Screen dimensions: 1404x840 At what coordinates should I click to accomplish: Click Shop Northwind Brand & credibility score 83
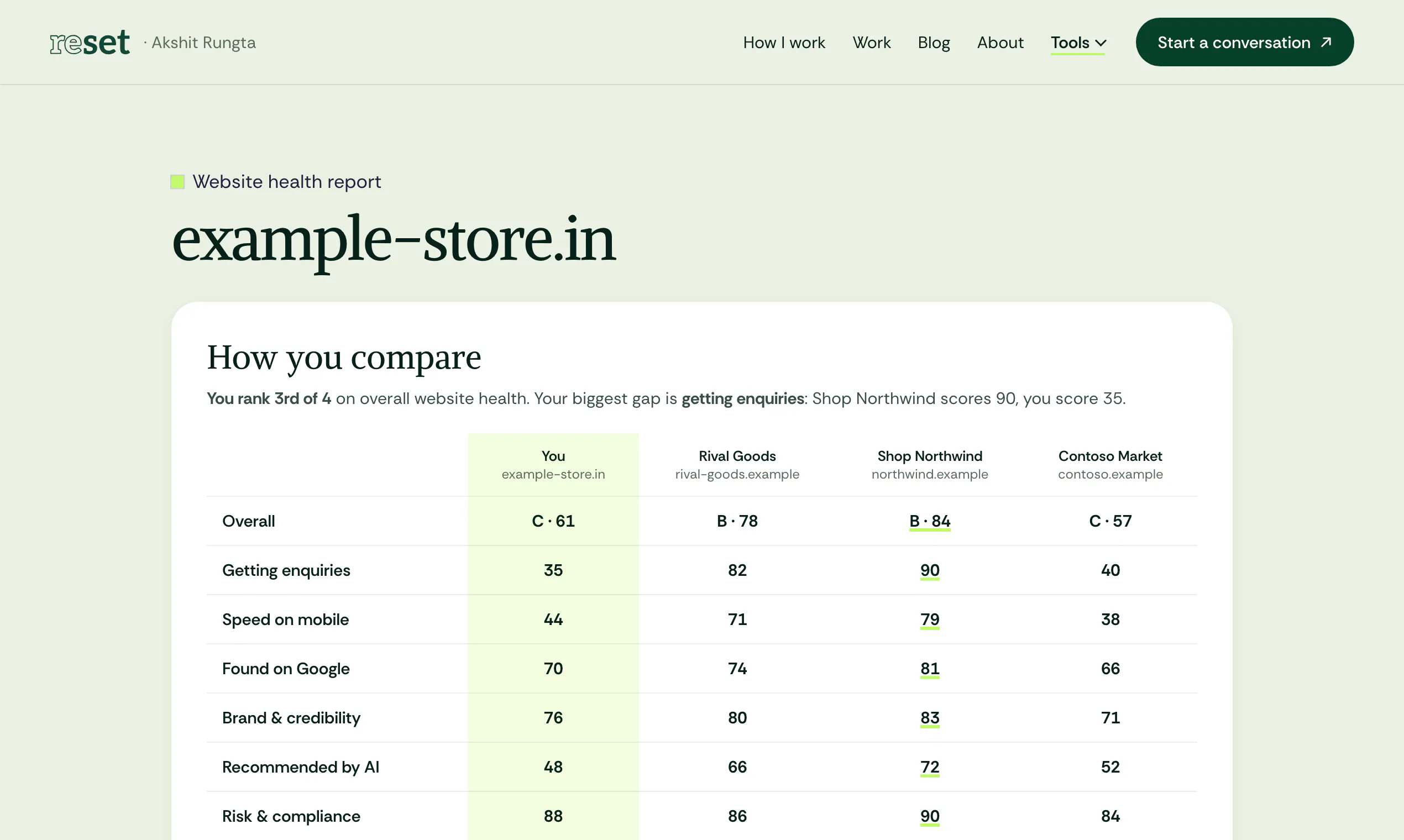(x=930, y=718)
